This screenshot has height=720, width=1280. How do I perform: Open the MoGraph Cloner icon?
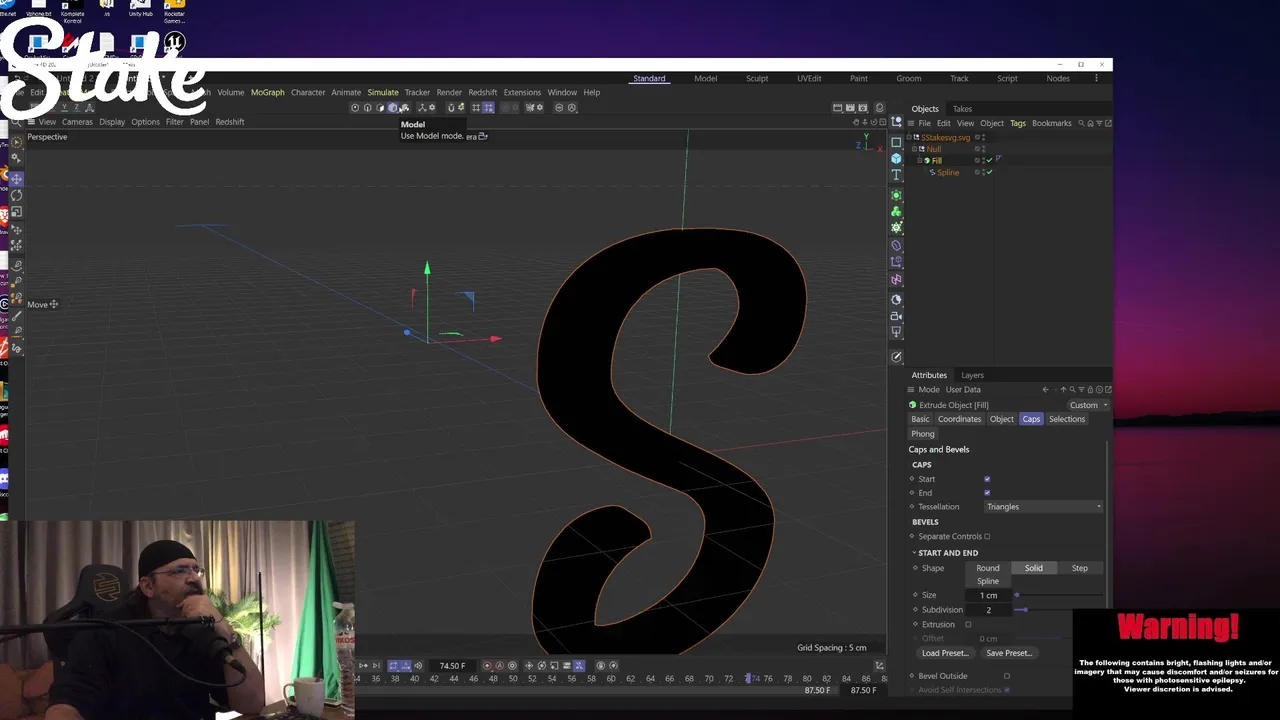(896, 211)
